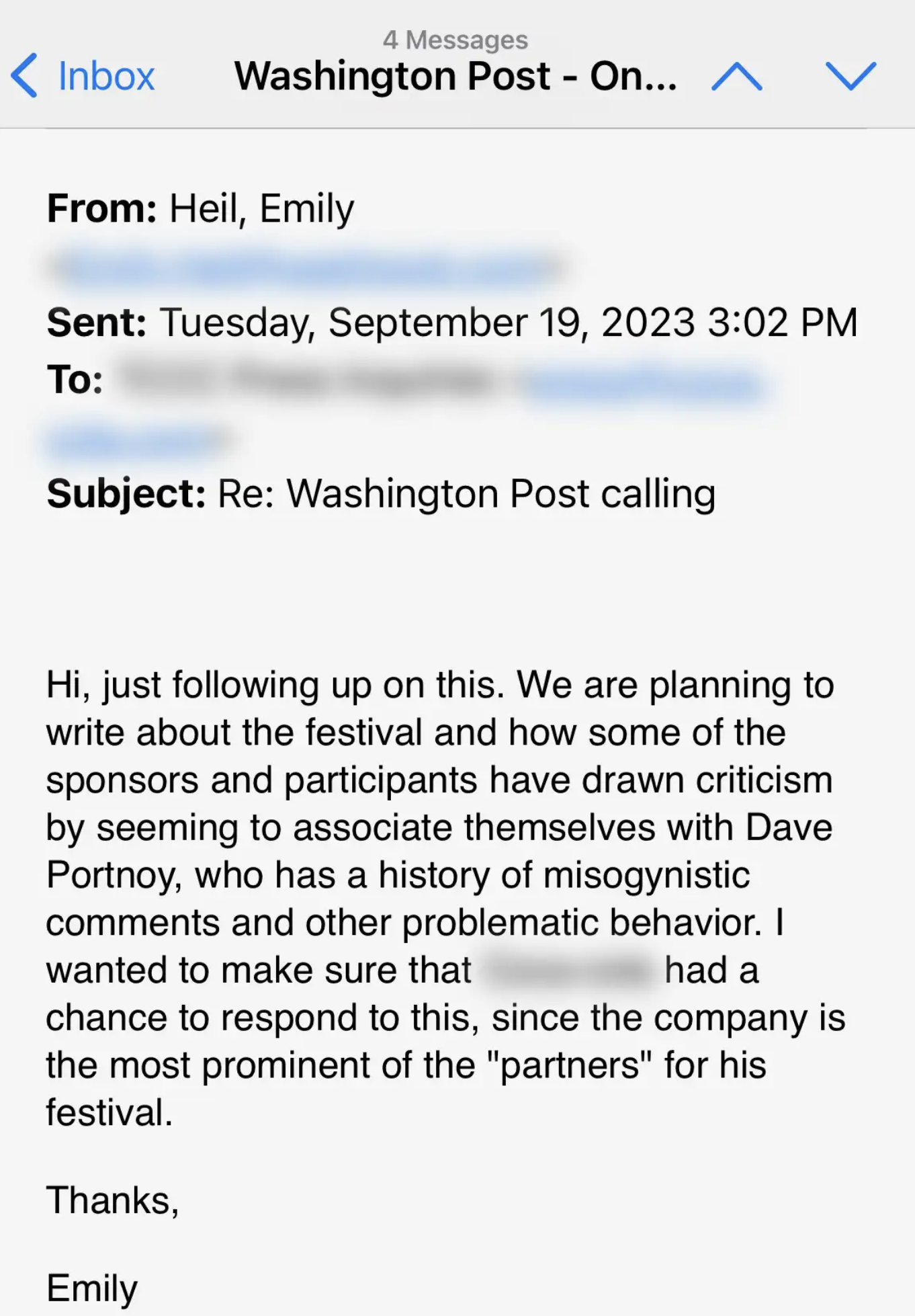
Task: Tap the Sent date September 19, 2023
Action: click(x=511, y=323)
